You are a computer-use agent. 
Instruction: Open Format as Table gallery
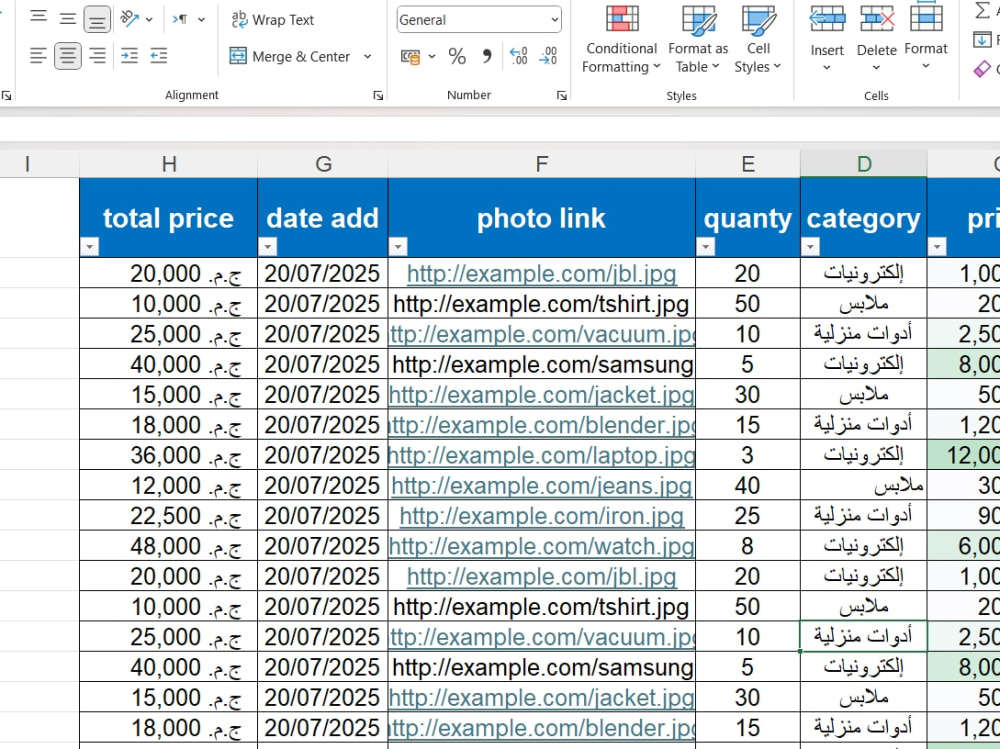698,40
